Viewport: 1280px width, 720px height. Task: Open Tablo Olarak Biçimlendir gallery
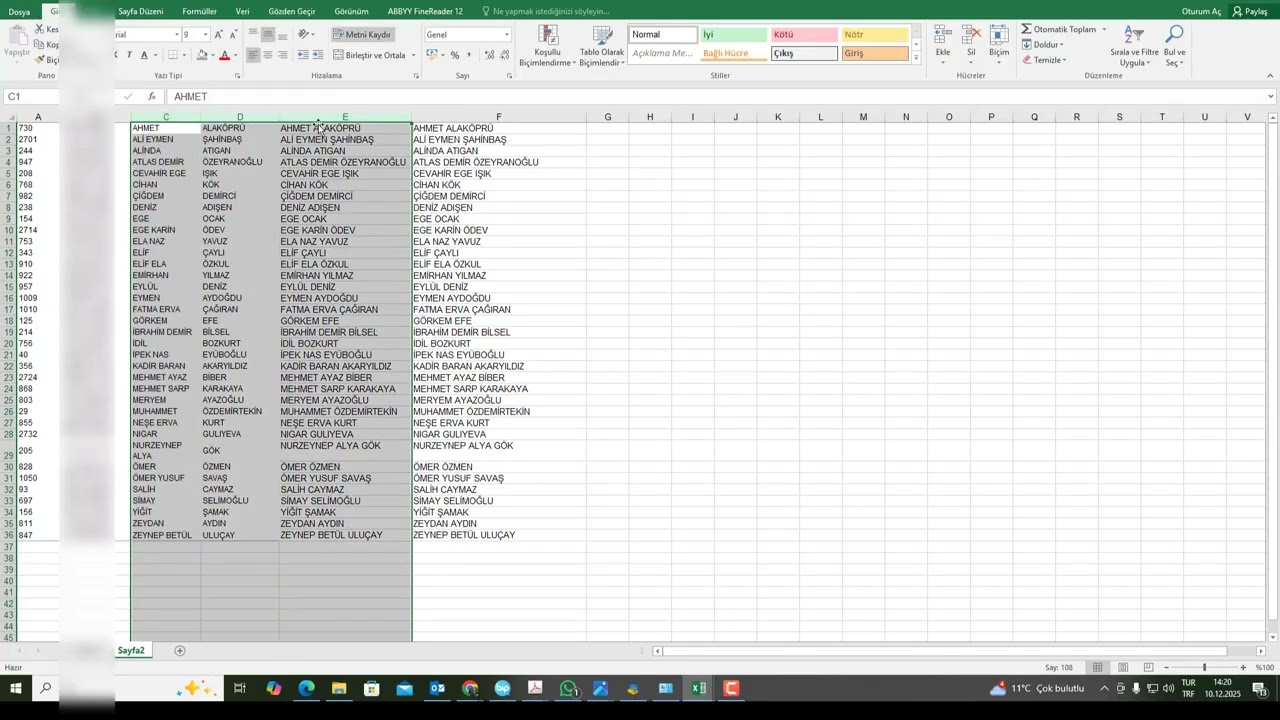click(x=601, y=46)
